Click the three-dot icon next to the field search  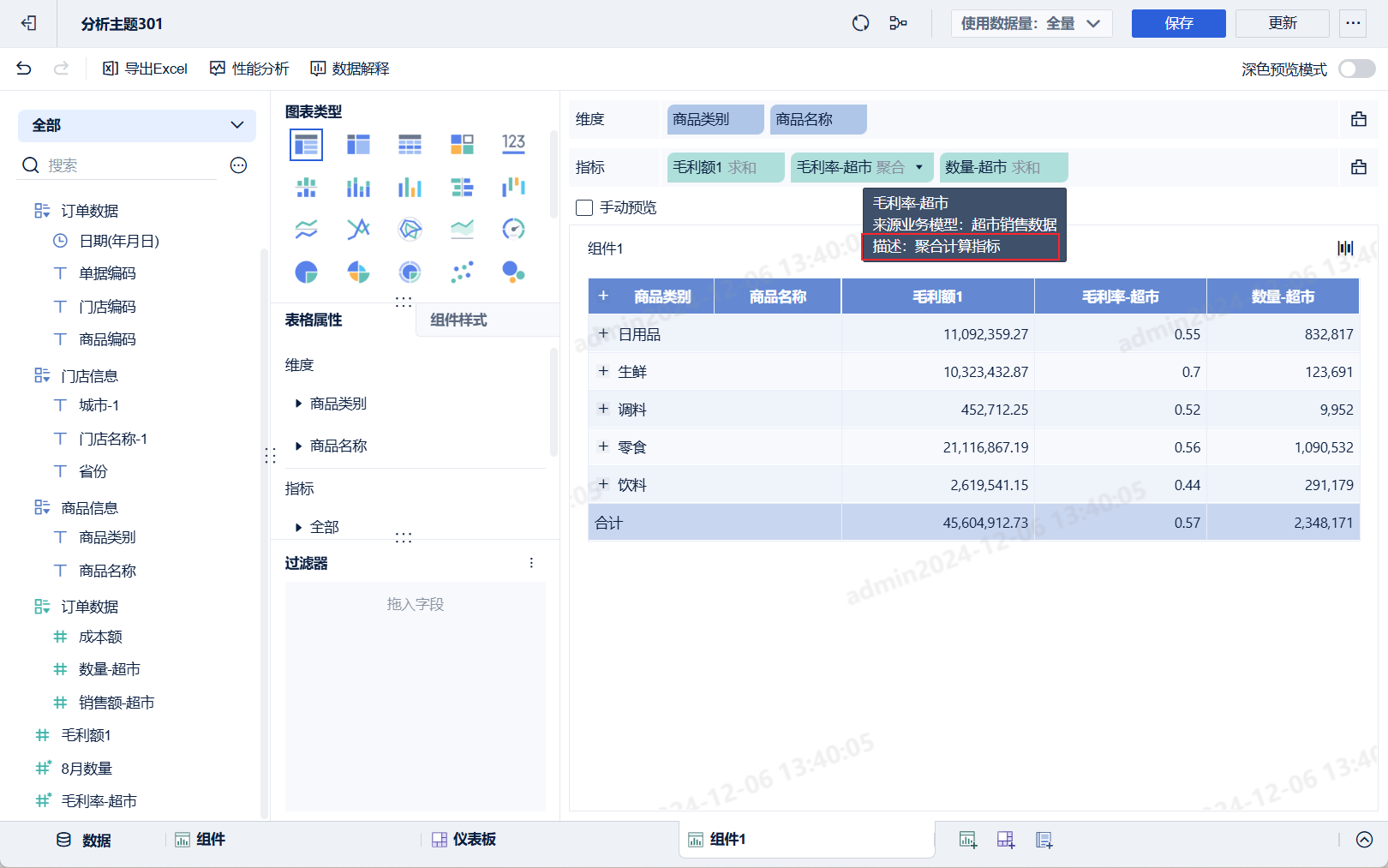[239, 165]
